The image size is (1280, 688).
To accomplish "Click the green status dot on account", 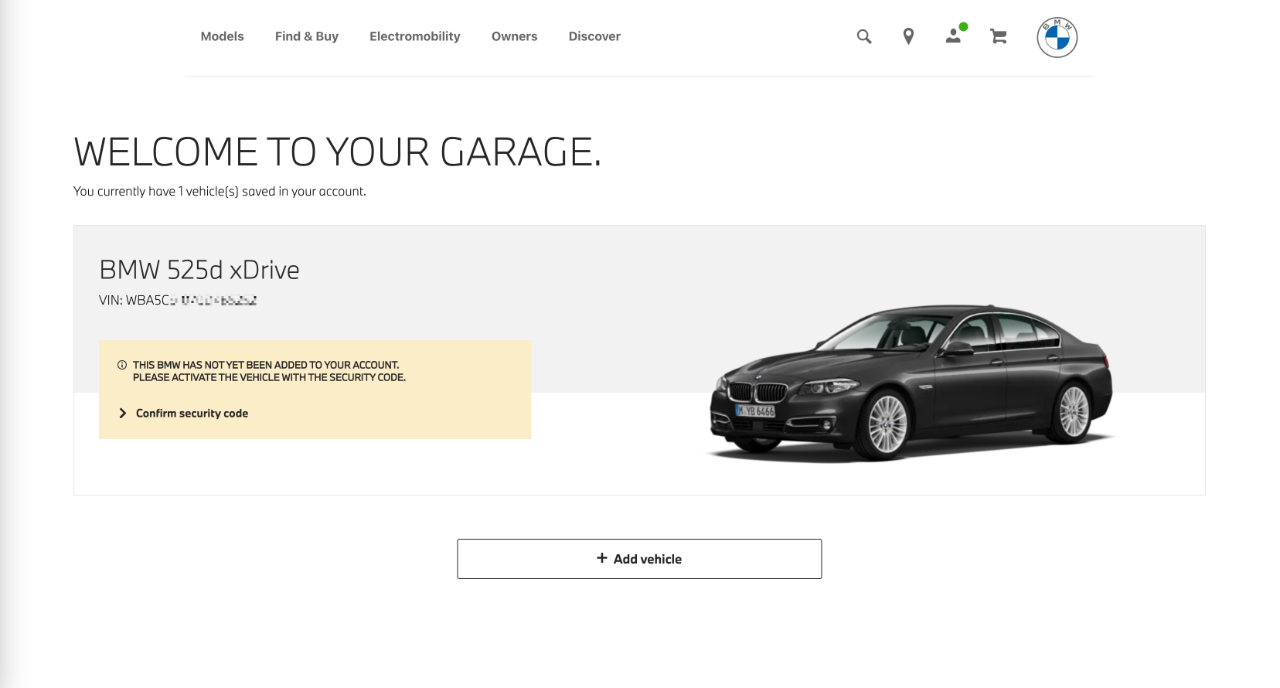I will click(x=963, y=27).
